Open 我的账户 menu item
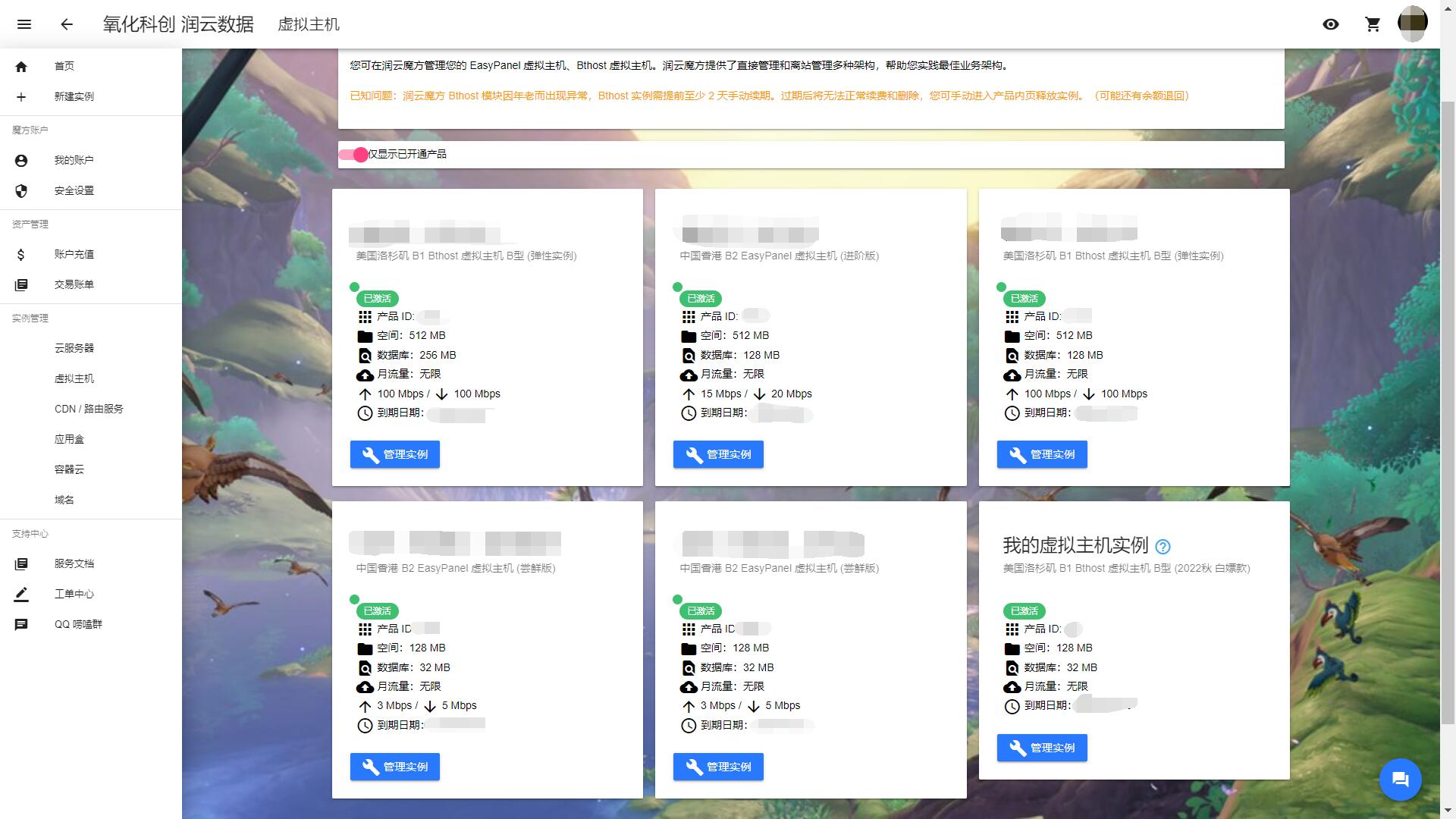This screenshot has height=819, width=1456. [x=91, y=161]
